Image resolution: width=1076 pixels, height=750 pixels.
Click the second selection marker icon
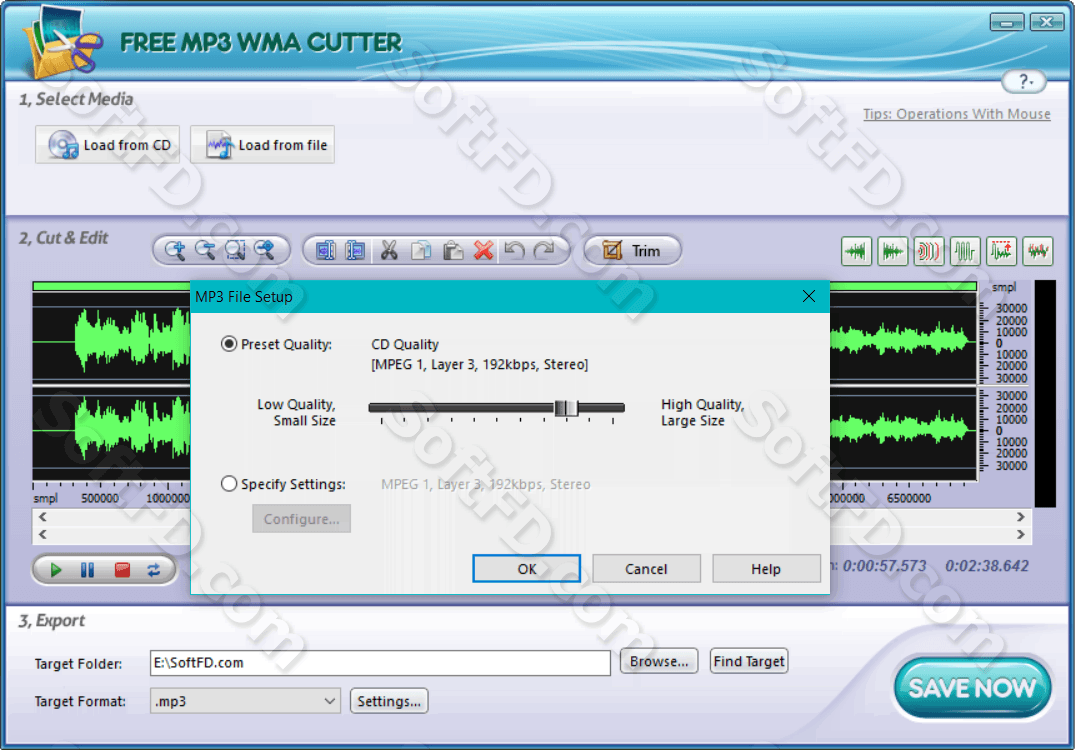pos(355,250)
